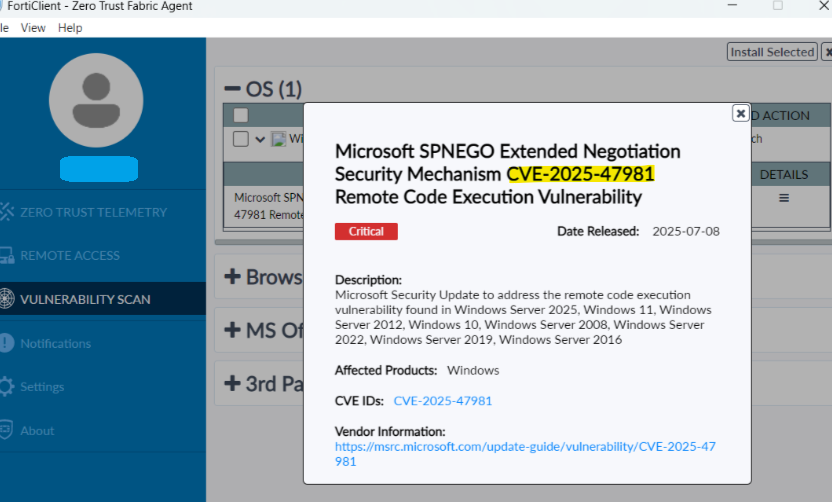Click the Microsoft SPNEGO vulnerability row text
This screenshot has height=502, width=832.
[269, 206]
